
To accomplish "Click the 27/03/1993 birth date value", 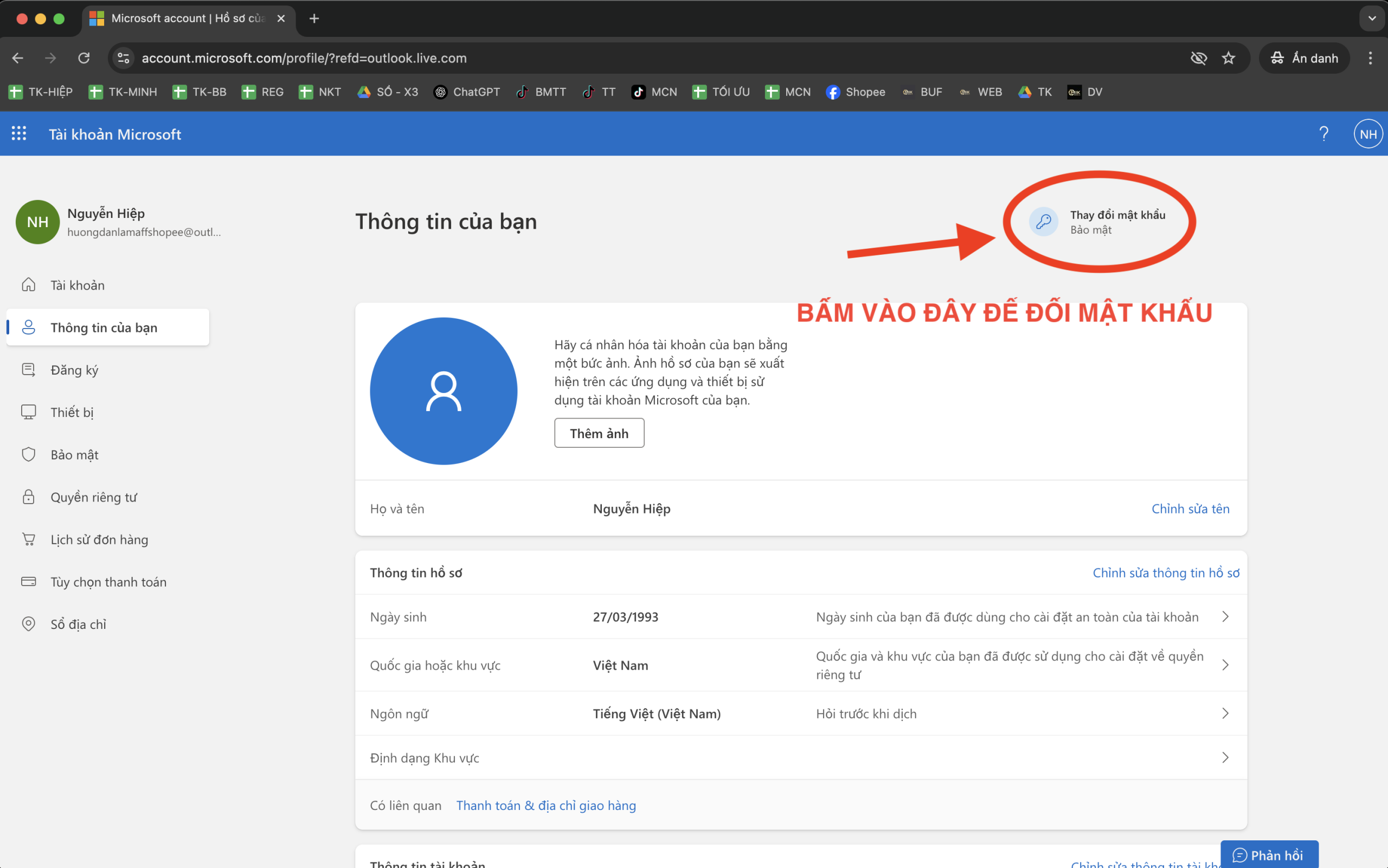I will pyautogui.click(x=625, y=616).
